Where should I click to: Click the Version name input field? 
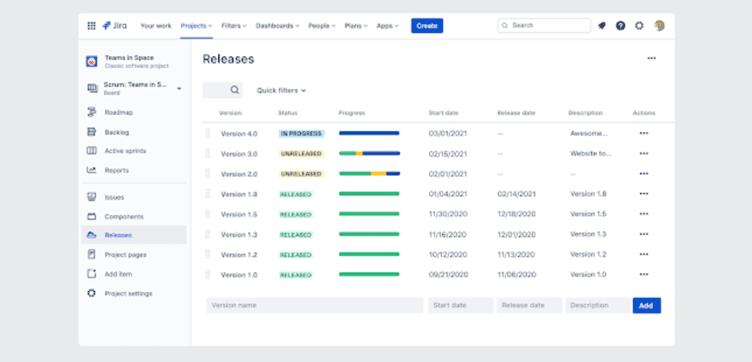pos(315,305)
